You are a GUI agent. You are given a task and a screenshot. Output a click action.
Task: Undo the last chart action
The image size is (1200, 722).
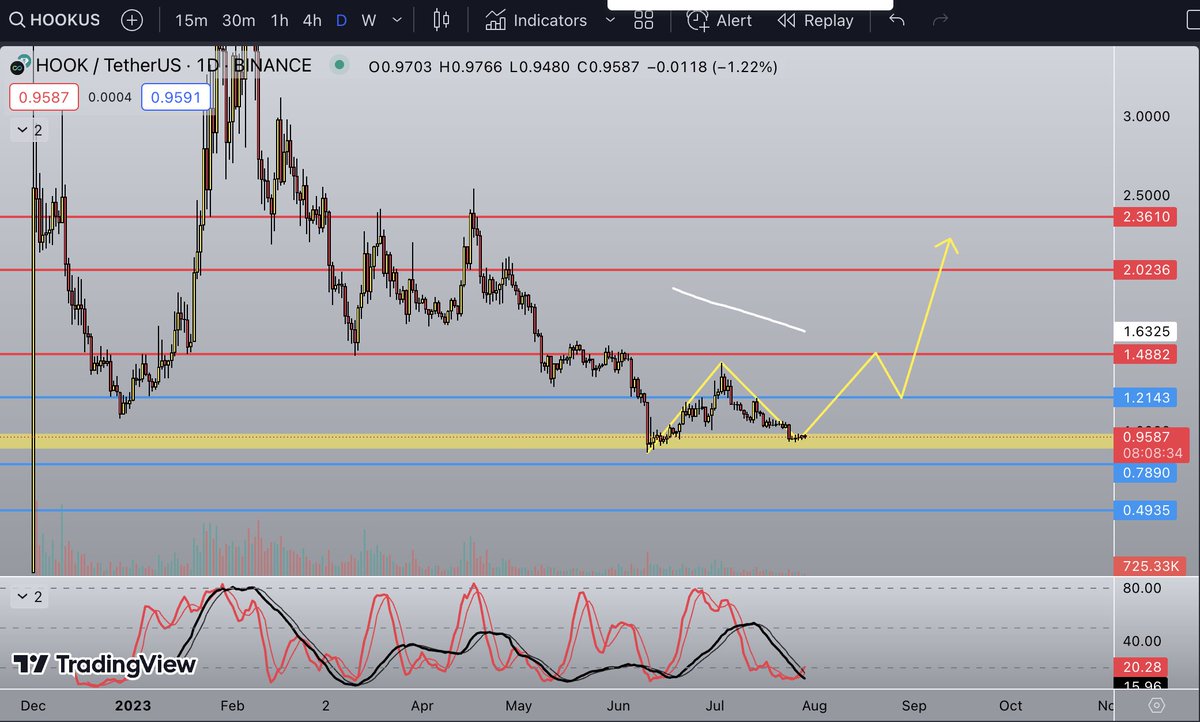coord(896,20)
